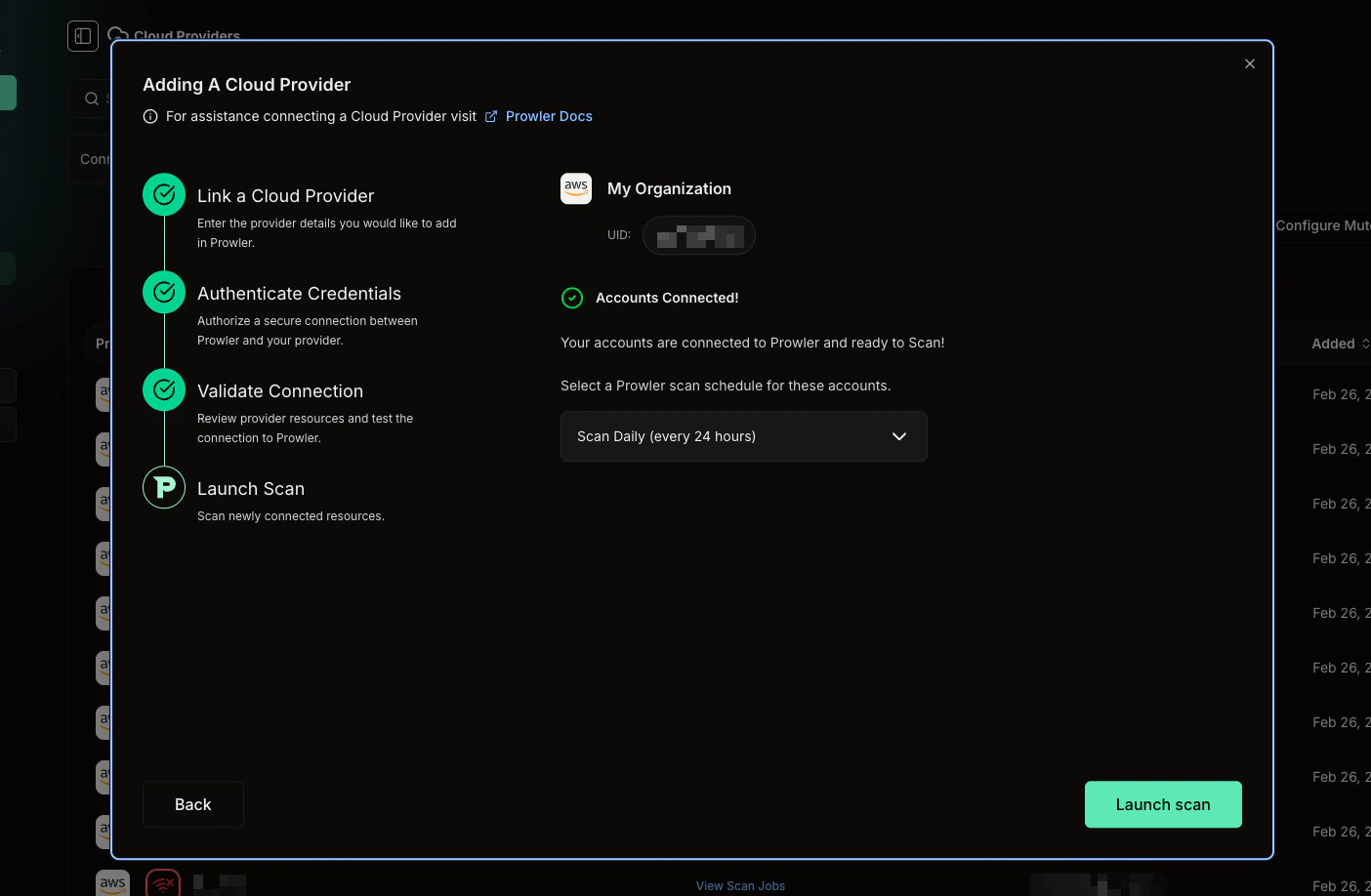Click the Cloud Providers cloud icon in header
This screenshot has height=896, width=1371.
(116, 34)
